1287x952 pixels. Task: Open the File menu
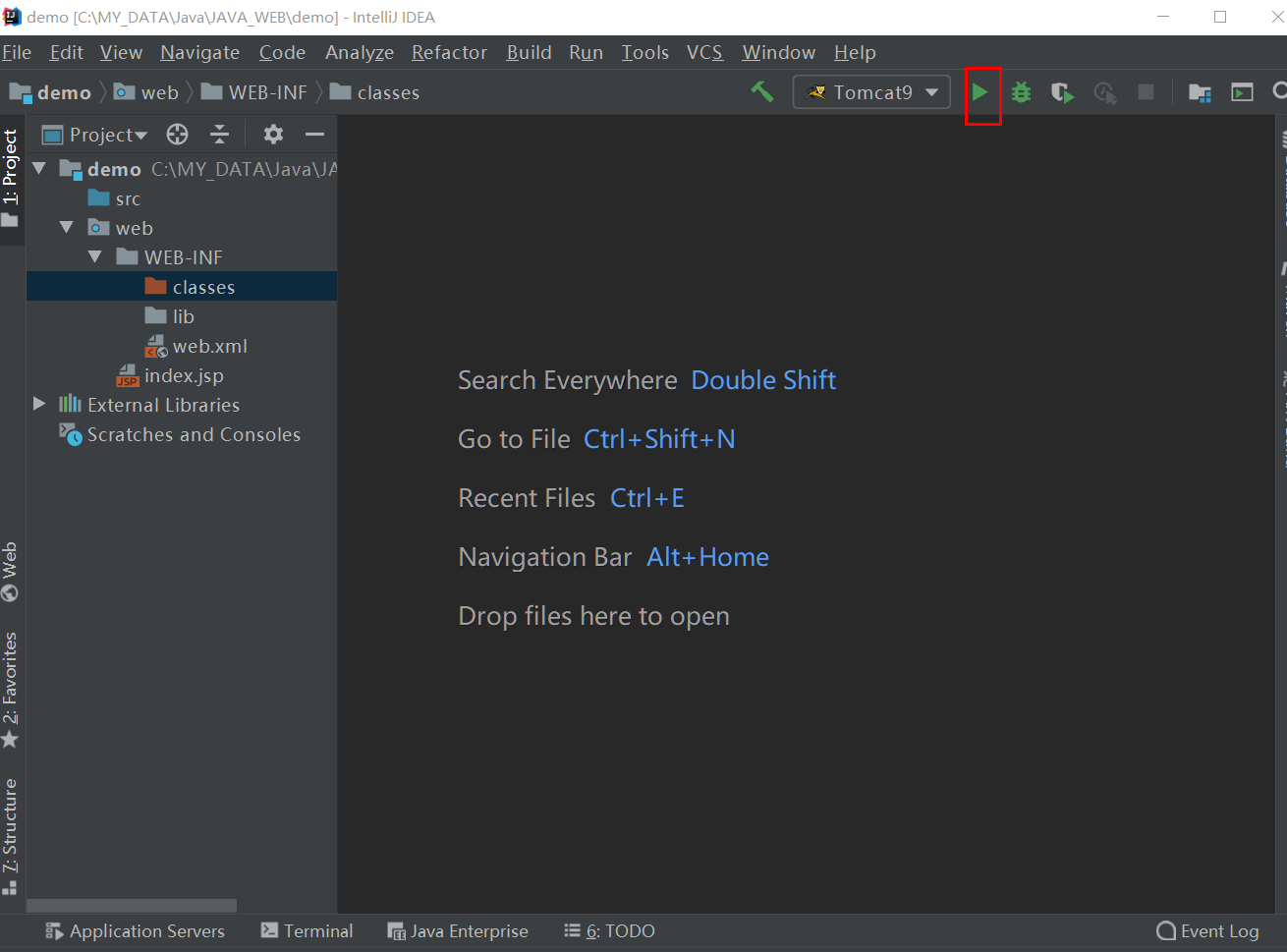[x=17, y=52]
